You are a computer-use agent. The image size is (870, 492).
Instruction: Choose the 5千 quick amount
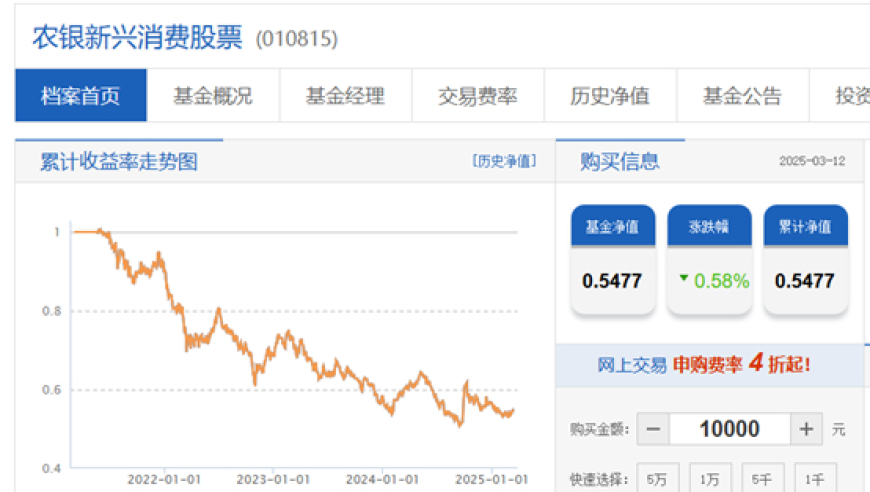(762, 479)
